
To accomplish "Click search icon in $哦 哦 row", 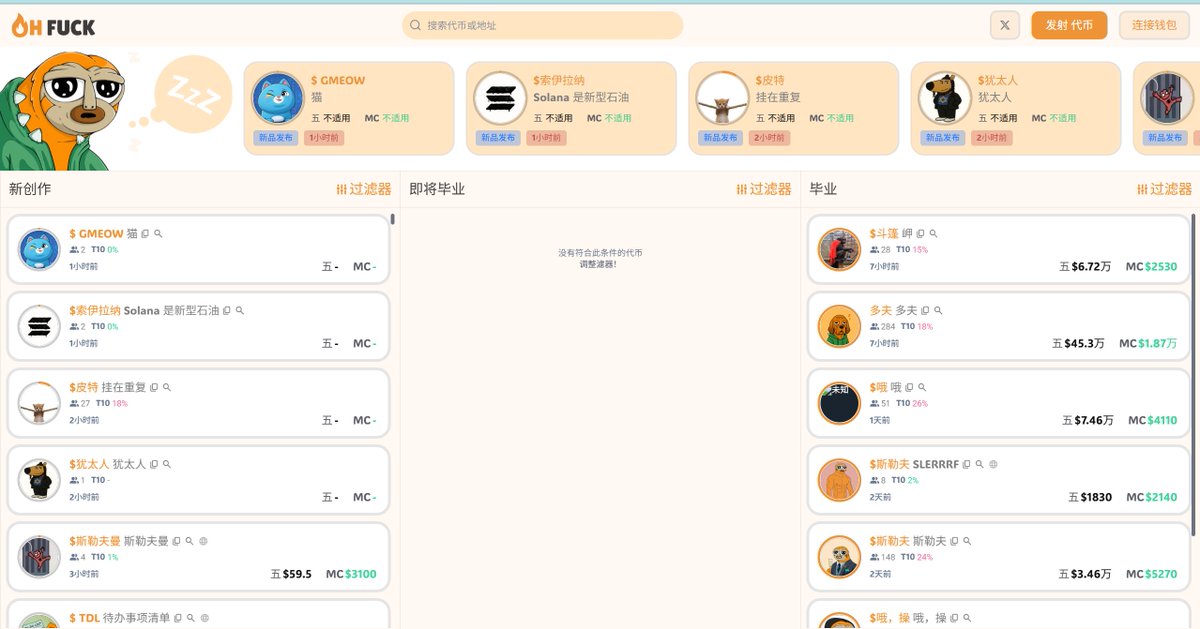I will coord(922,387).
